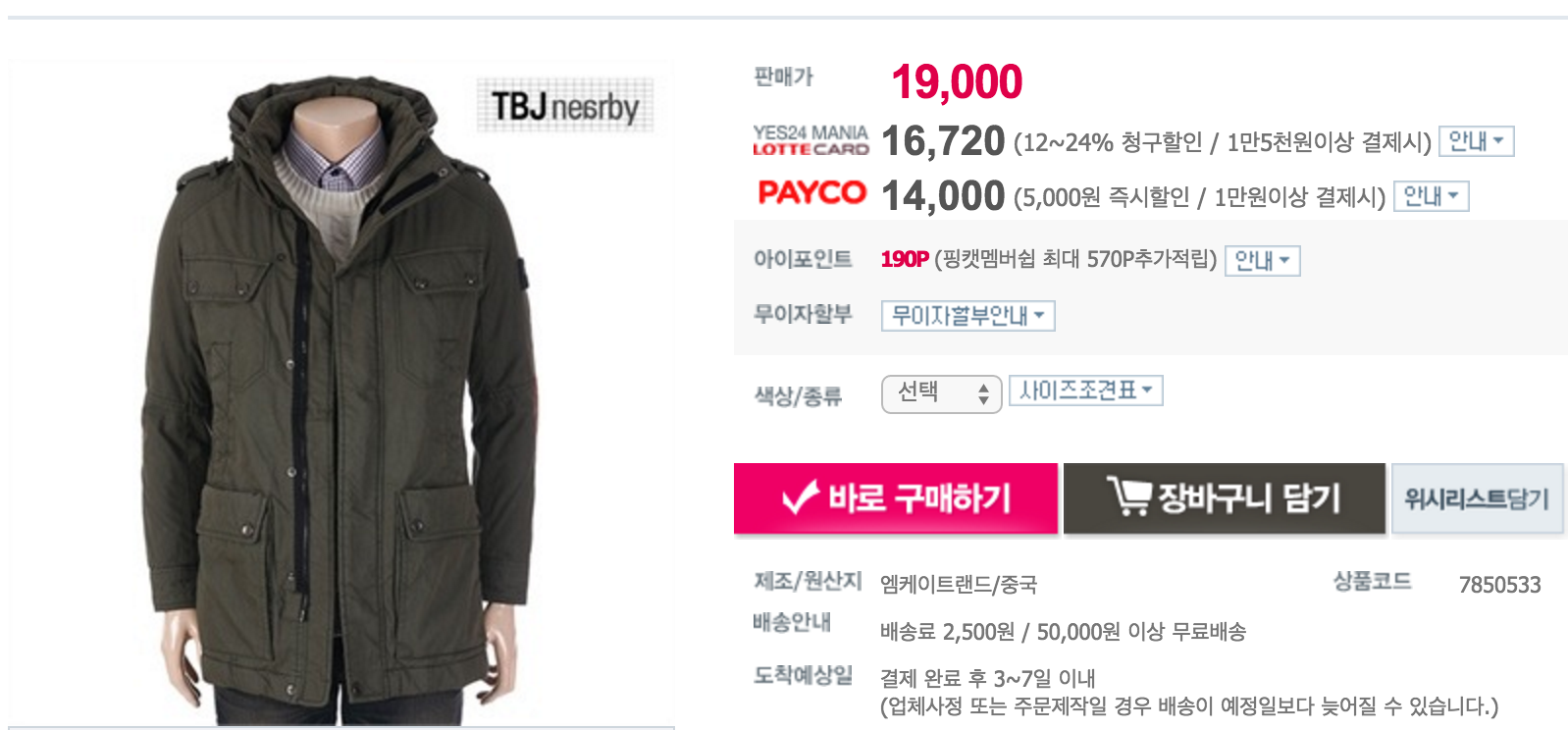
Task: Click the PAYCO logo
Action: [x=811, y=192]
